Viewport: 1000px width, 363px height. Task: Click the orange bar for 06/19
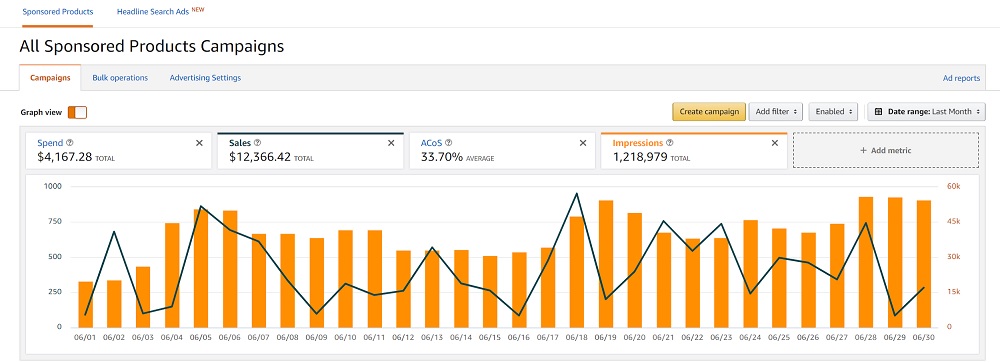[606, 264]
